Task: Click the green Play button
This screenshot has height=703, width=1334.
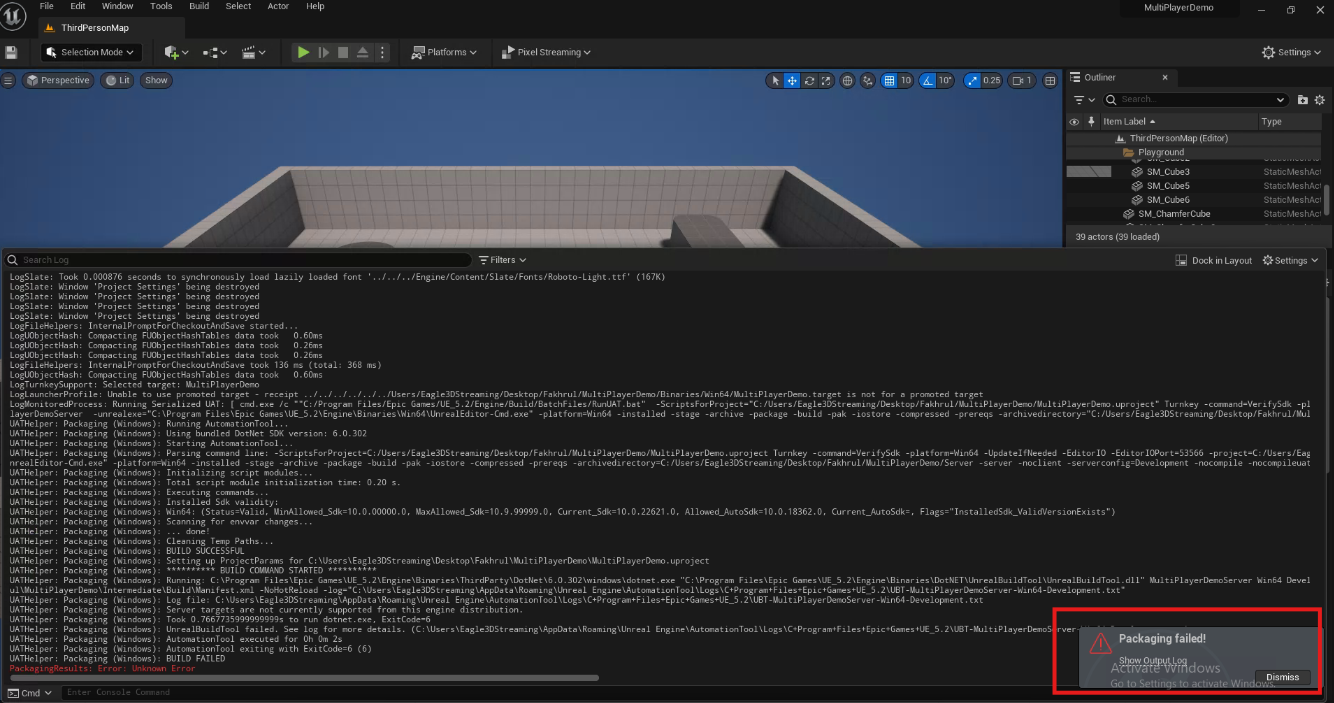Action: (x=303, y=52)
